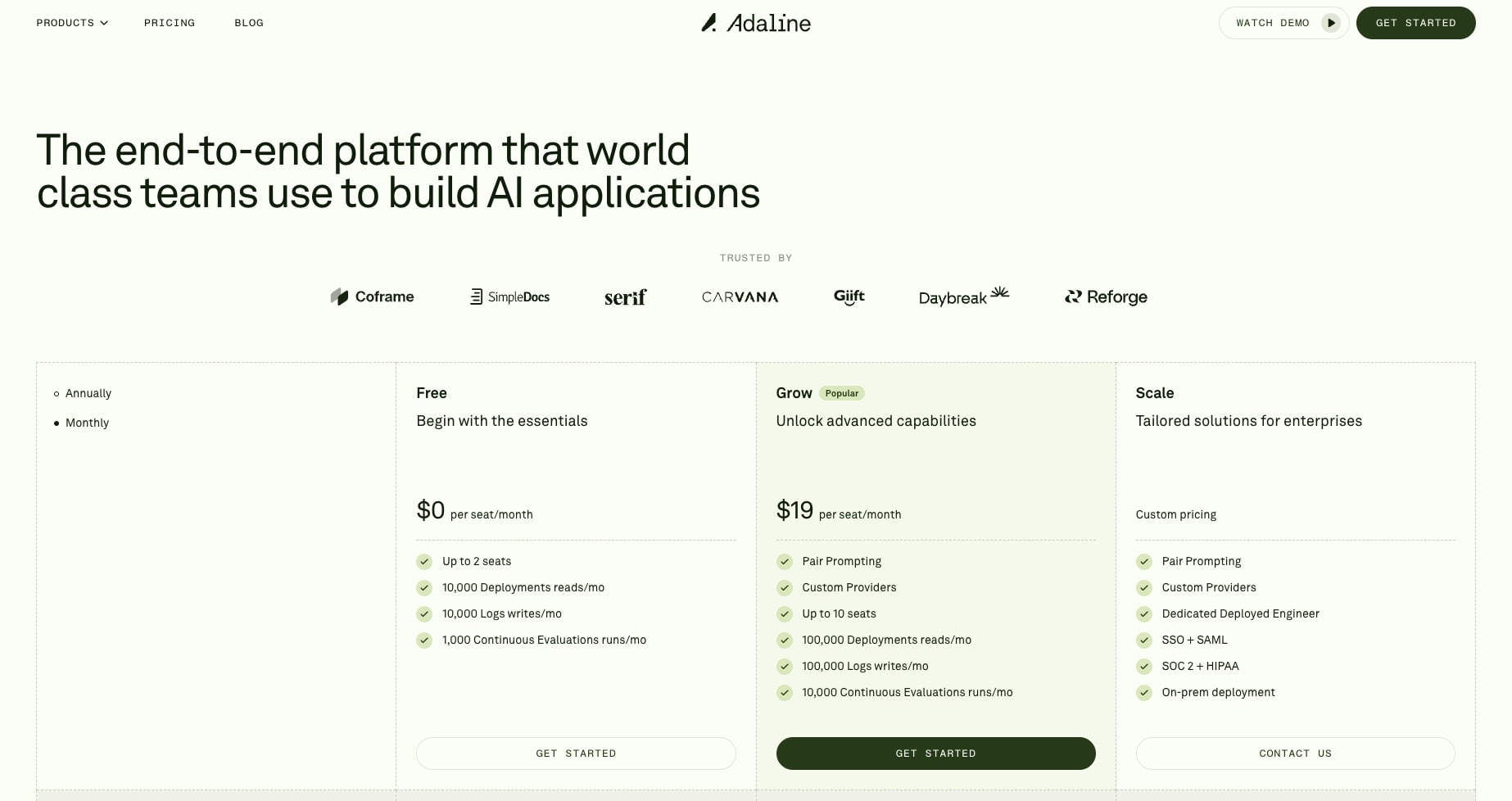Viewport: 1512px width, 801px height.
Task: Click the Scale plan title
Action: [1155, 393]
